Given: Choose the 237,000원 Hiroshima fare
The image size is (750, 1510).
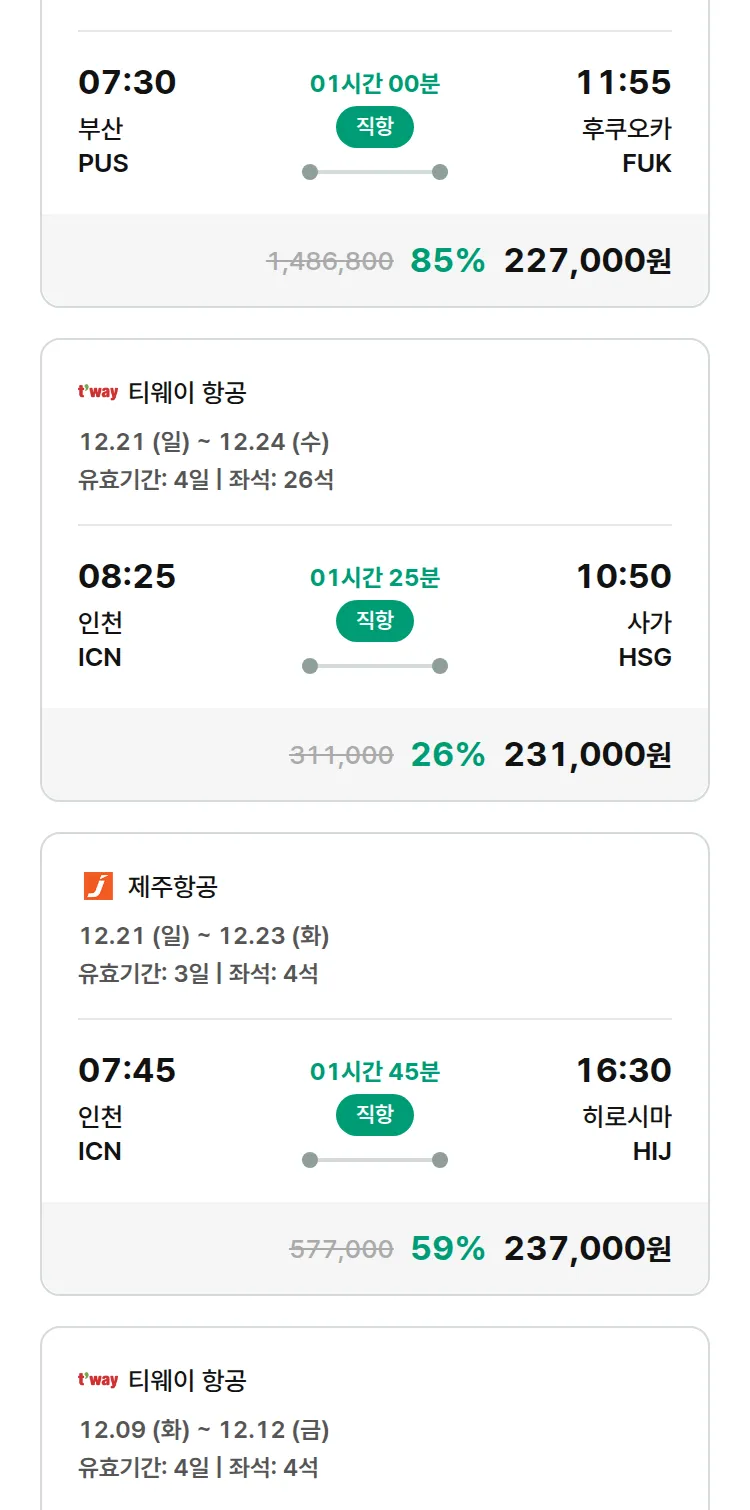Looking at the screenshot, I should (587, 1249).
